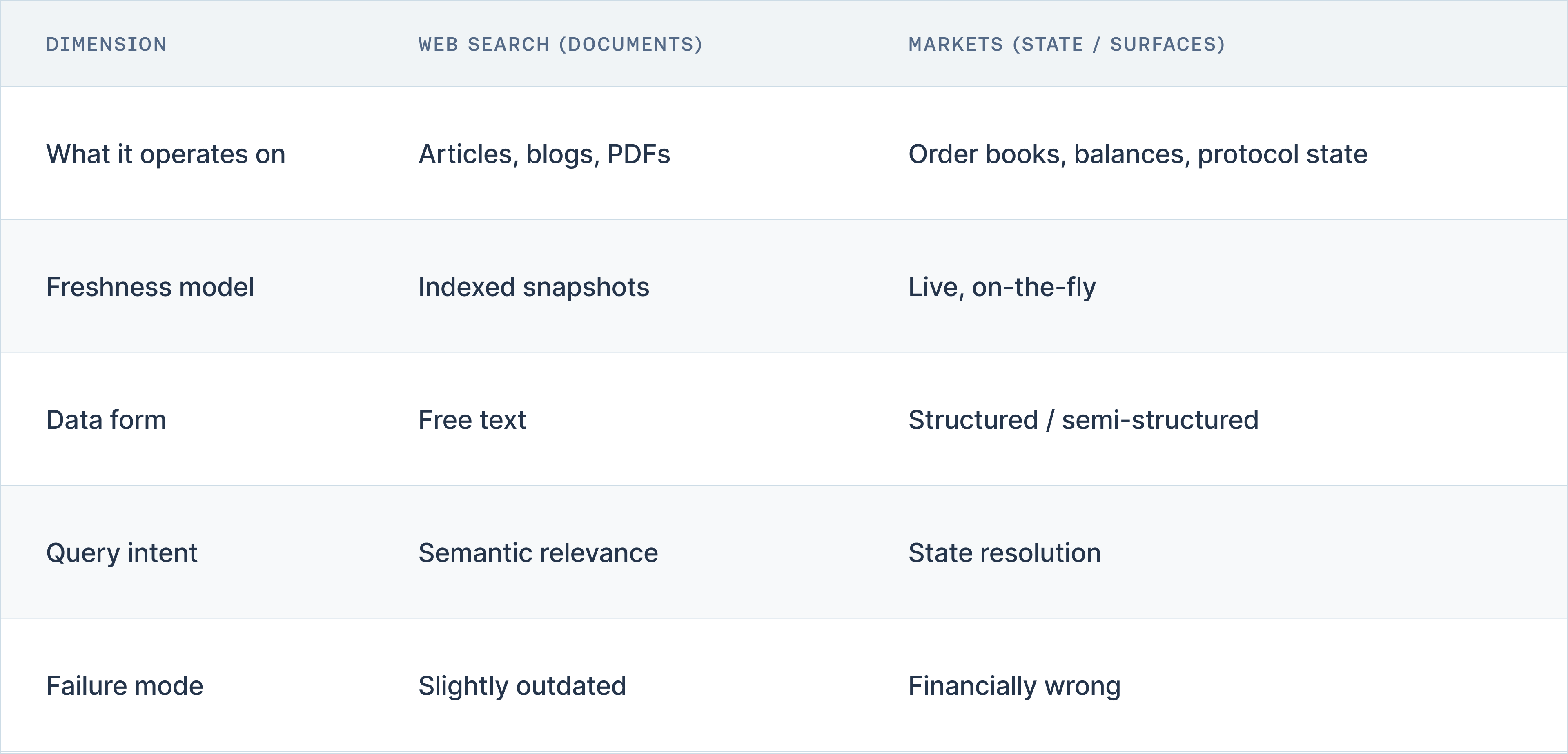This screenshot has width=1568, height=754.
Task: Select the 'Free text' cell
Action: click(x=472, y=419)
